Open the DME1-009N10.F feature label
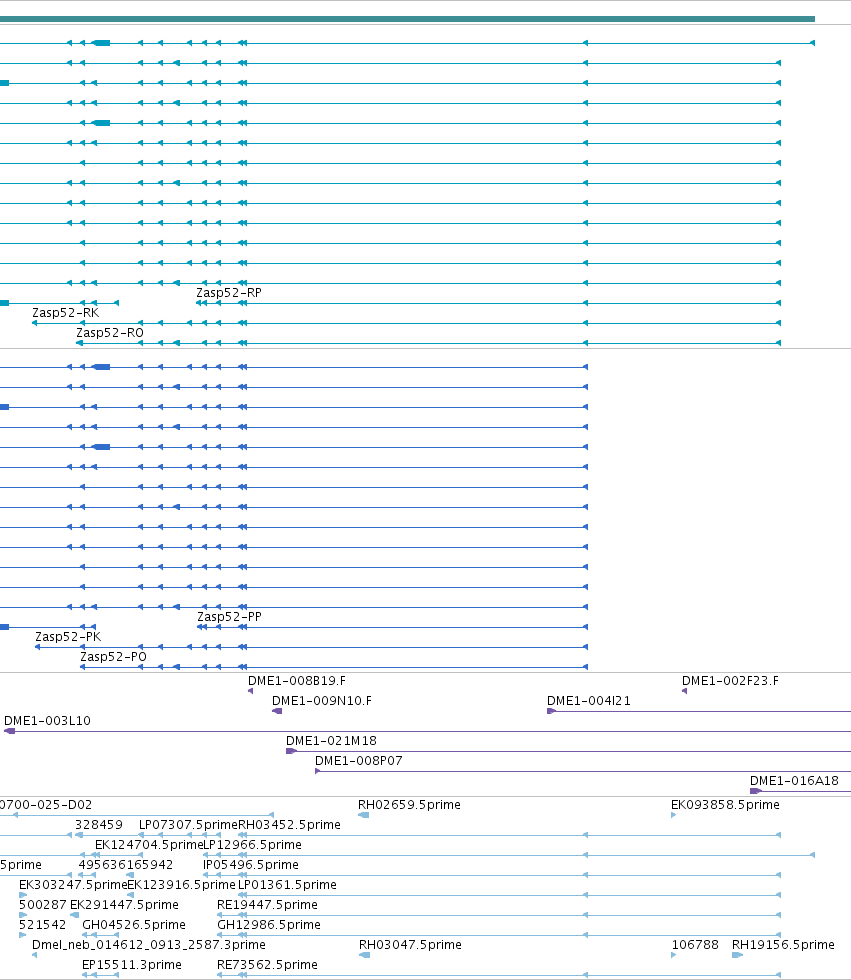851x980 pixels. (322, 701)
